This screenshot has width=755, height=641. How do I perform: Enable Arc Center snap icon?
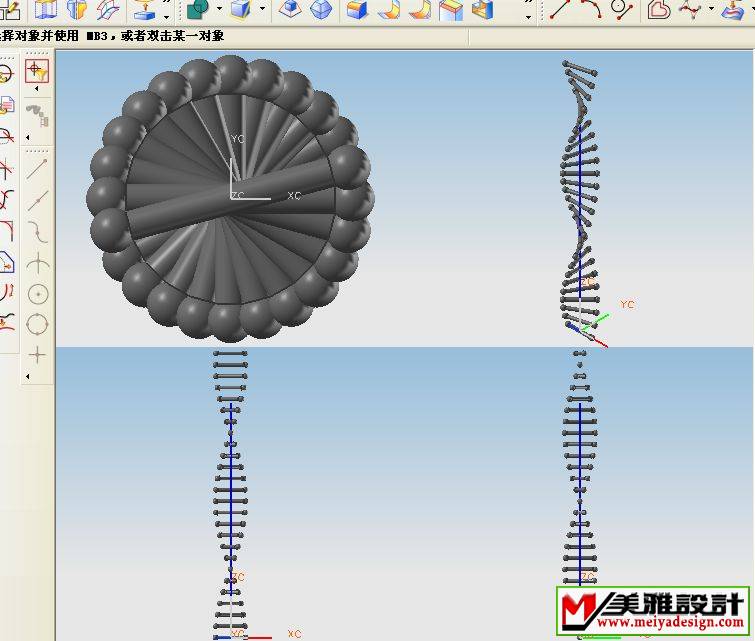[38, 294]
